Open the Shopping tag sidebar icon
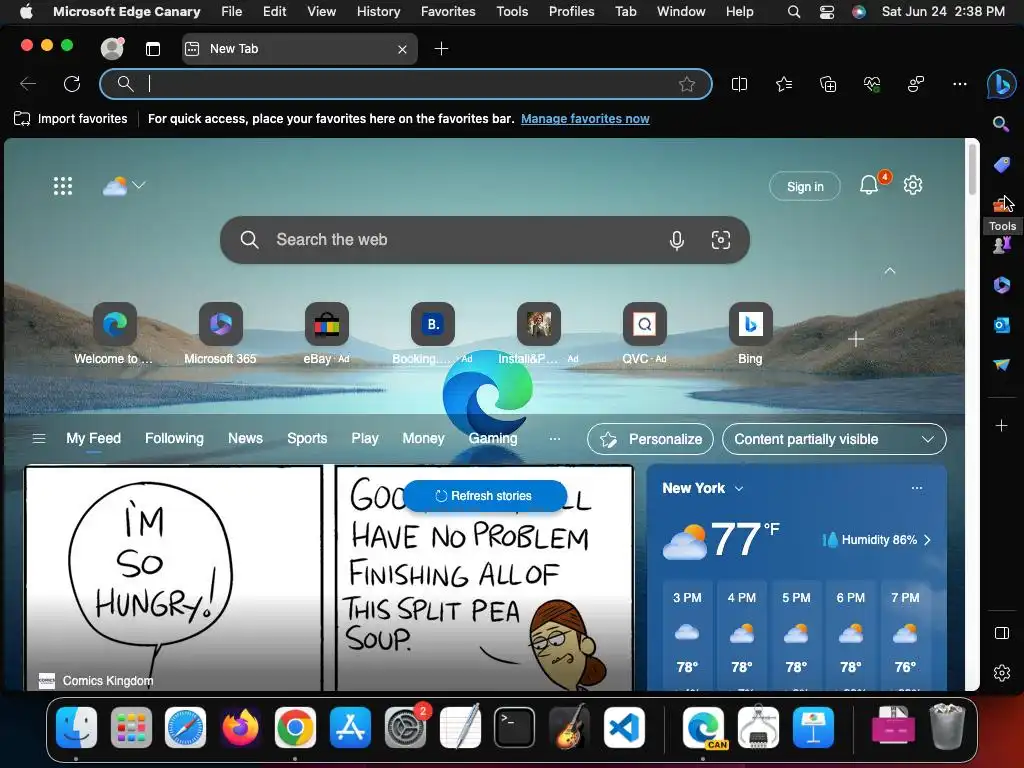This screenshot has height=768, width=1024. coord(1001,165)
